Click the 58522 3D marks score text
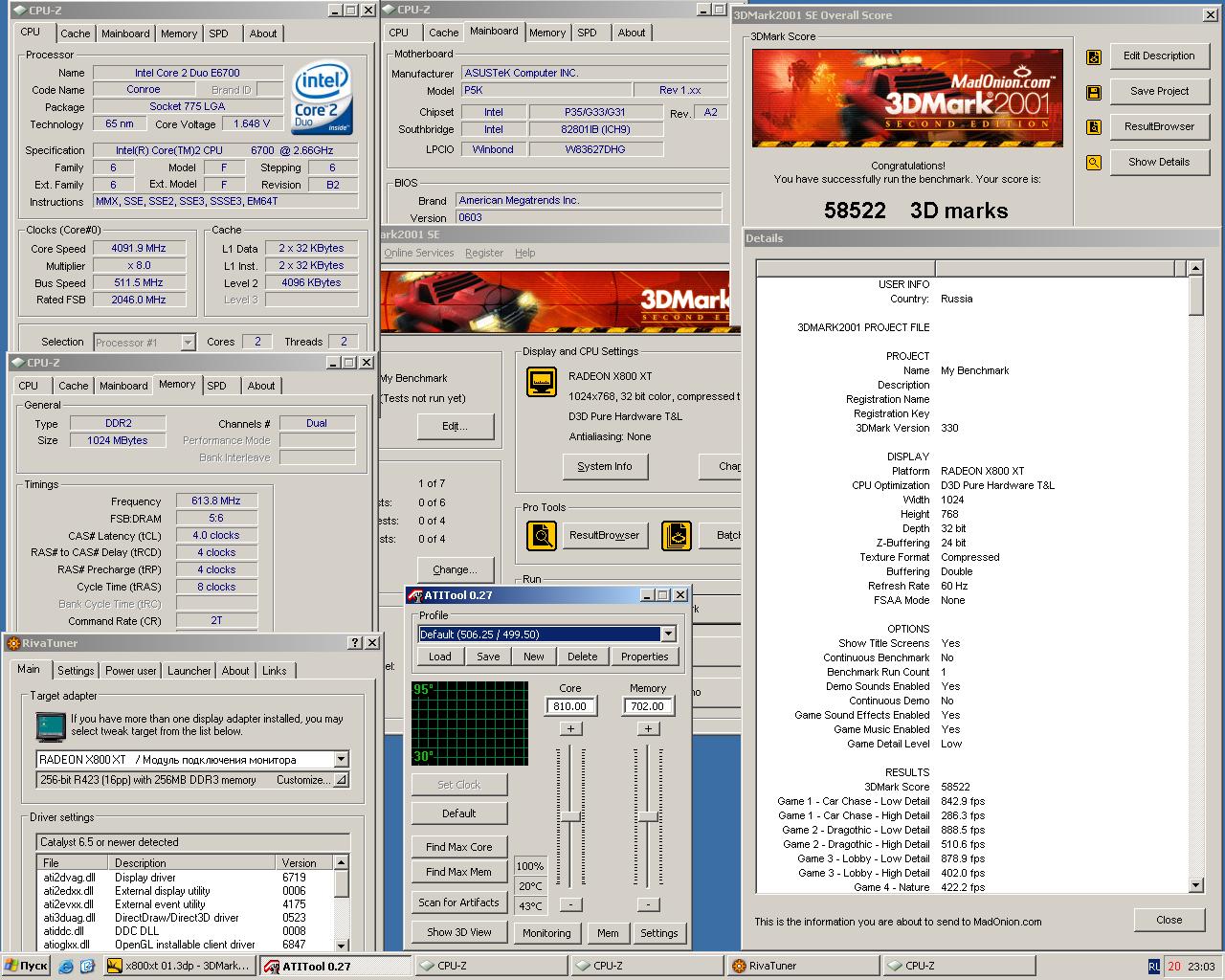The width and height of the screenshot is (1225, 980). coord(916,211)
